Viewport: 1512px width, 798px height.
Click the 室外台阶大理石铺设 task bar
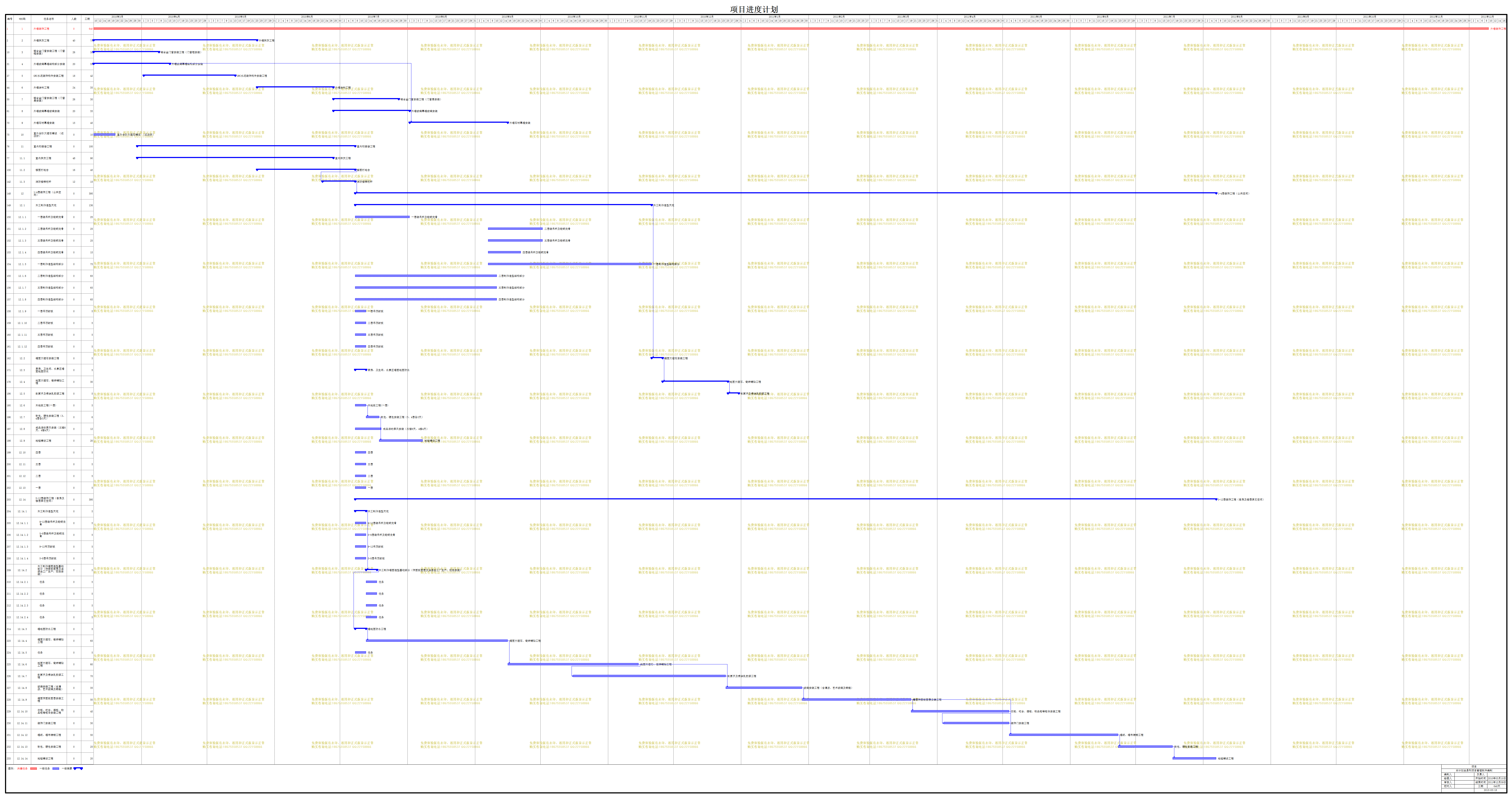pyautogui.click(x=104, y=134)
